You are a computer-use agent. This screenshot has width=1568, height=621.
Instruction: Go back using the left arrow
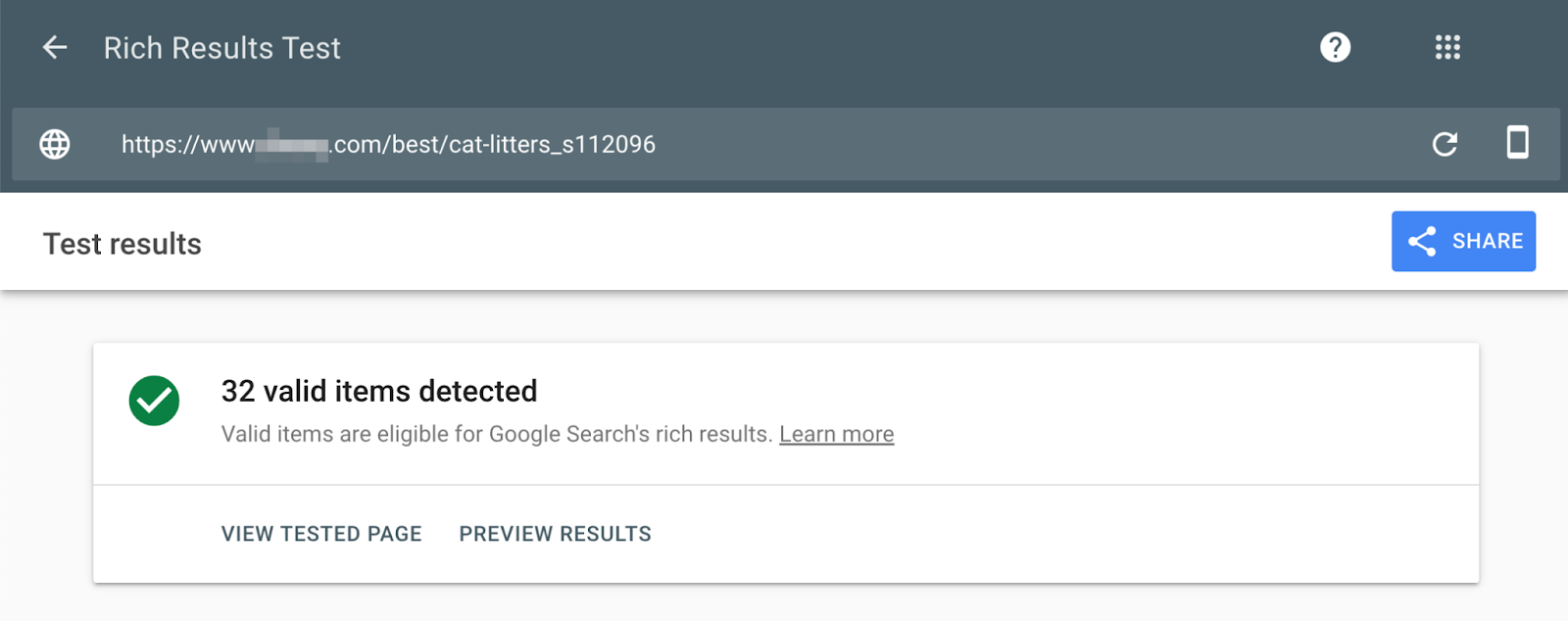pos(55,47)
